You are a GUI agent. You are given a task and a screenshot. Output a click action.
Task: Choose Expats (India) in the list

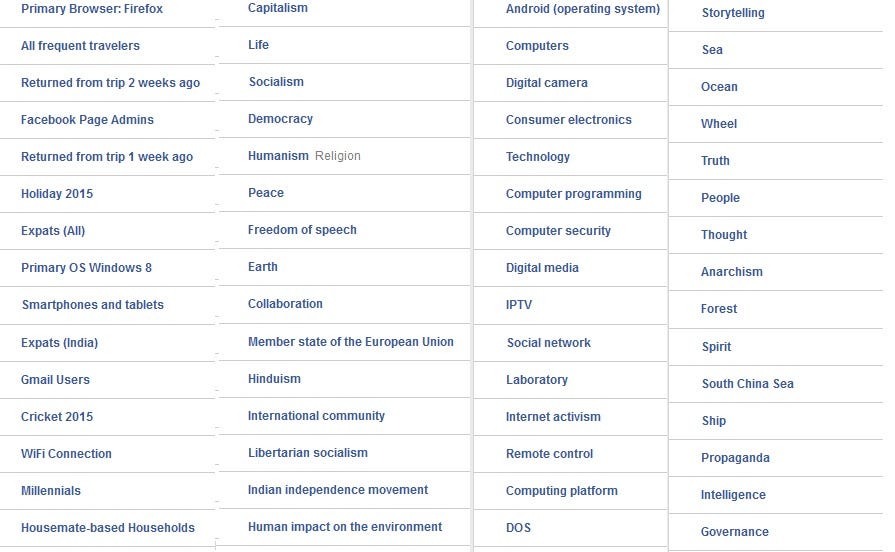[59, 343]
